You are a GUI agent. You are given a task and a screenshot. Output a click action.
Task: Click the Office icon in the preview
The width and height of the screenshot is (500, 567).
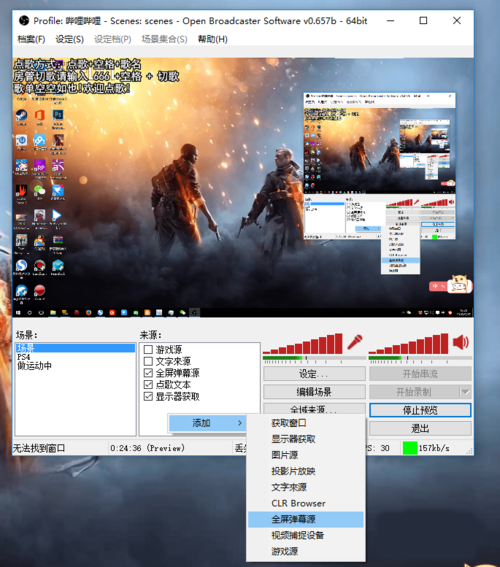pos(39,116)
